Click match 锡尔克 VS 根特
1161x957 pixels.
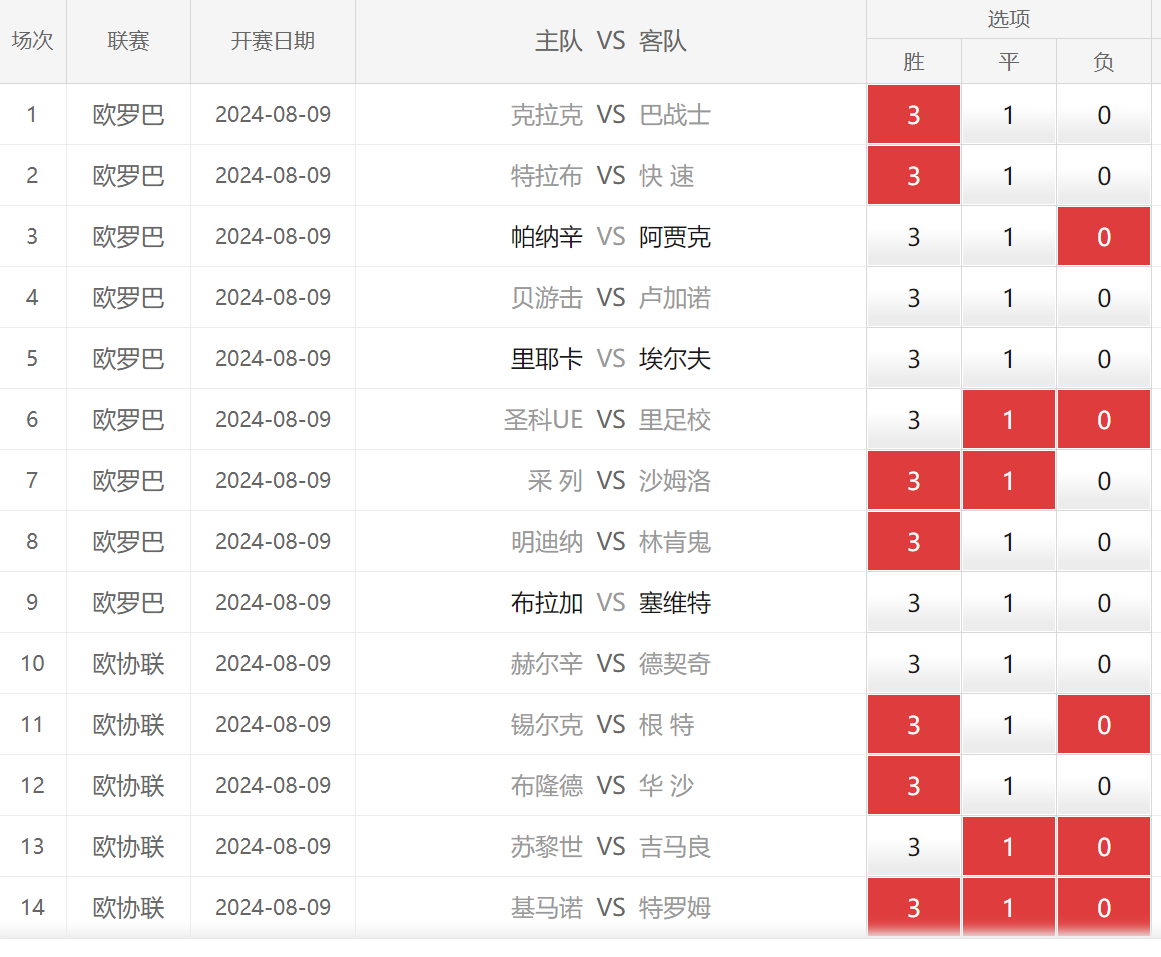(x=611, y=724)
